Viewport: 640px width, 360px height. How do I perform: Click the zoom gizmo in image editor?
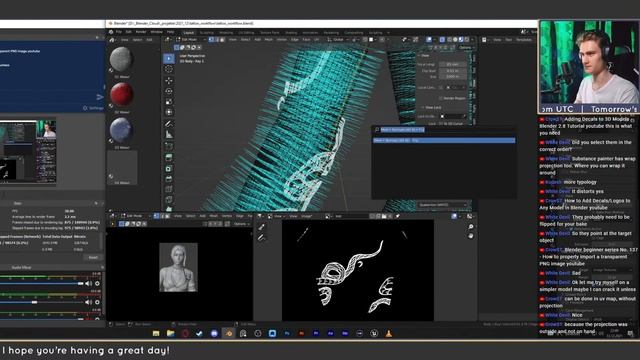[x=471, y=227]
